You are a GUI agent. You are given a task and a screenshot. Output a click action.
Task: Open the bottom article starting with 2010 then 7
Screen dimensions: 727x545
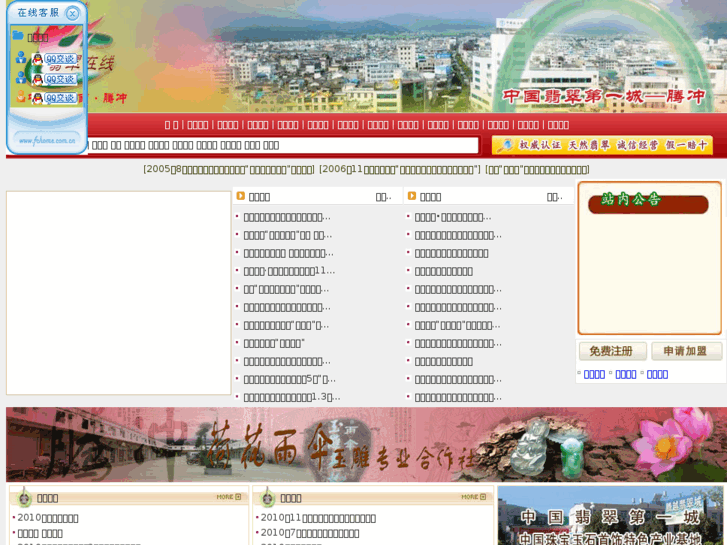point(310,533)
